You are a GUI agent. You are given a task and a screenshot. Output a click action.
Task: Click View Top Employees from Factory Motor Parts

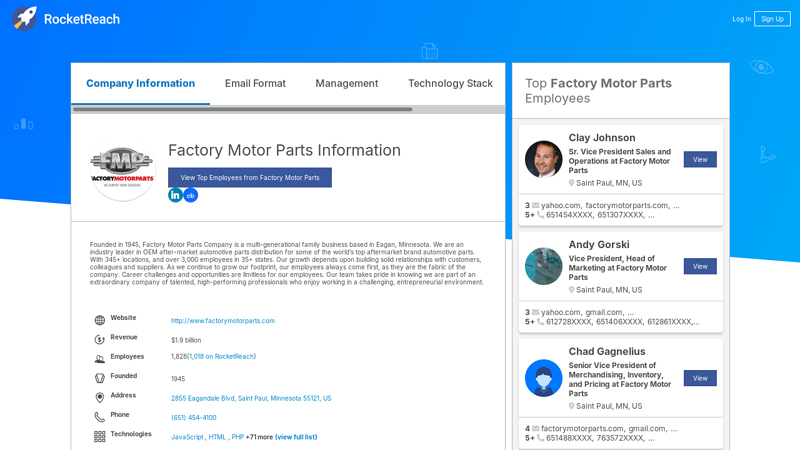click(249, 178)
